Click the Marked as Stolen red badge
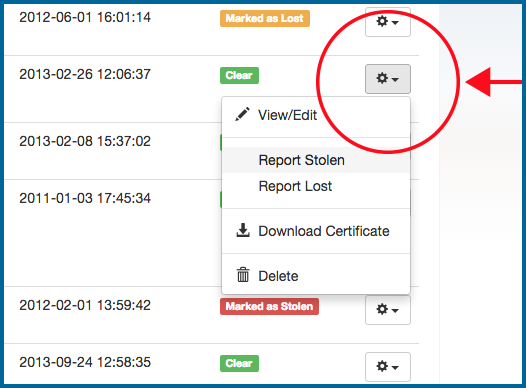526x388 pixels. (x=269, y=307)
